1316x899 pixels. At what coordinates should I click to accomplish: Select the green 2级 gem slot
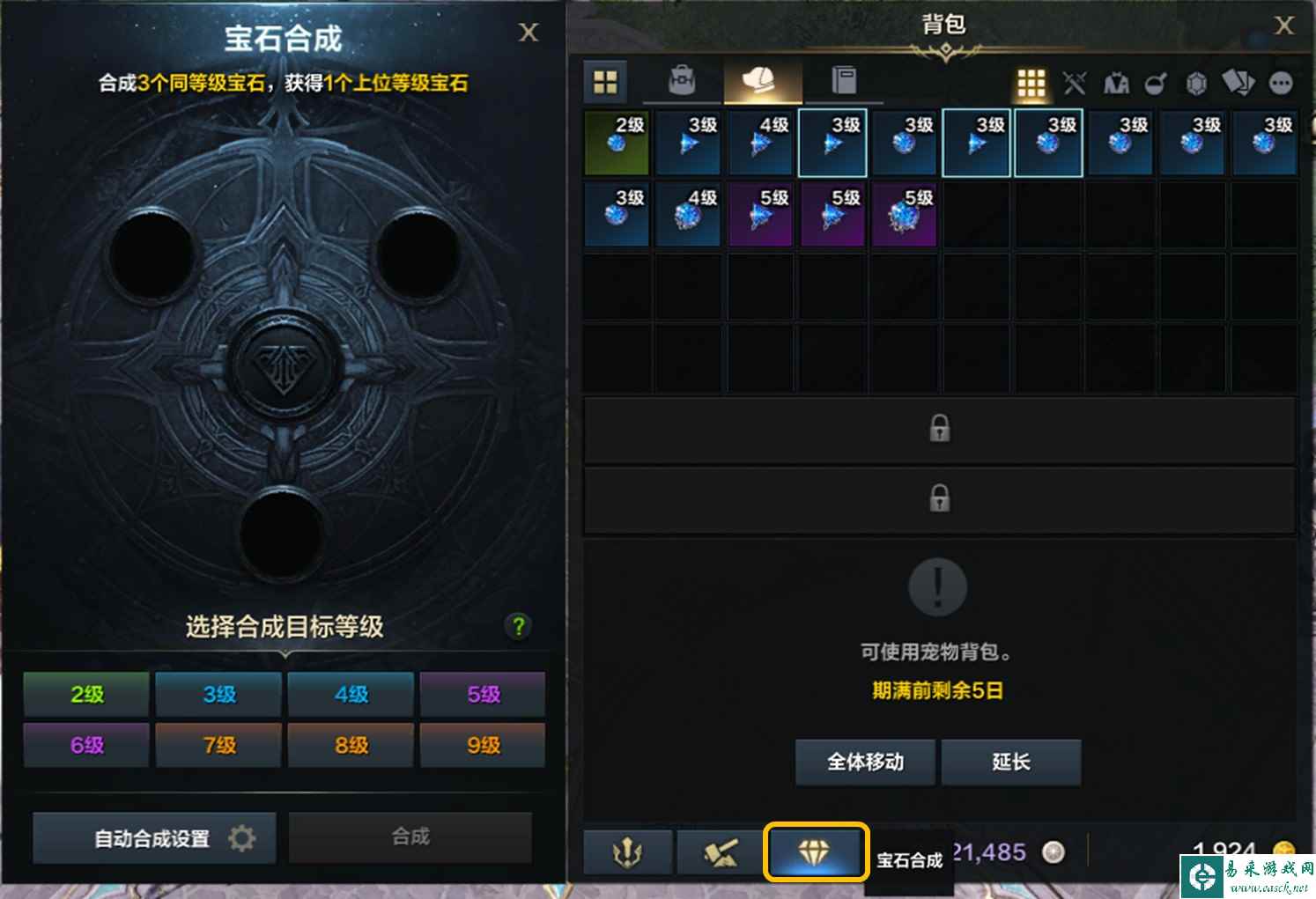(617, 143)
